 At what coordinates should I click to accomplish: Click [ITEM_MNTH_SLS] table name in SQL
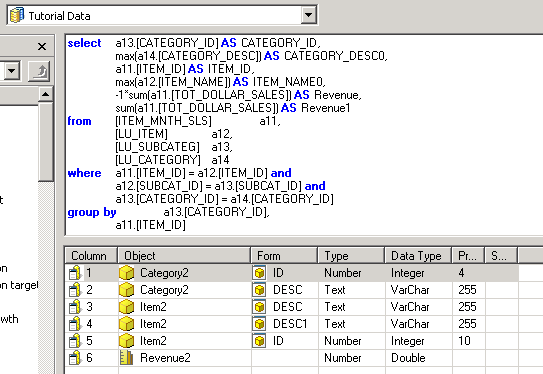163,121
